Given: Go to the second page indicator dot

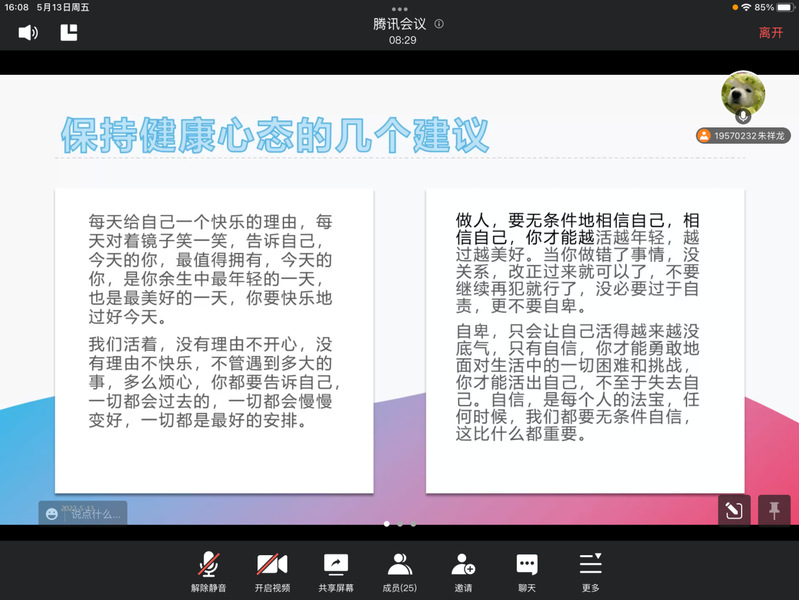Looking at the screenshot, I should 400,524.
